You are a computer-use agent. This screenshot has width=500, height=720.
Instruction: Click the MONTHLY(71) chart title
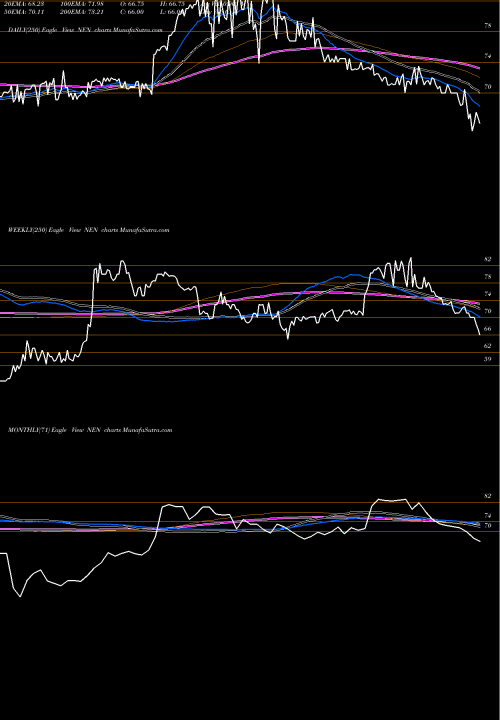point(90,430)
